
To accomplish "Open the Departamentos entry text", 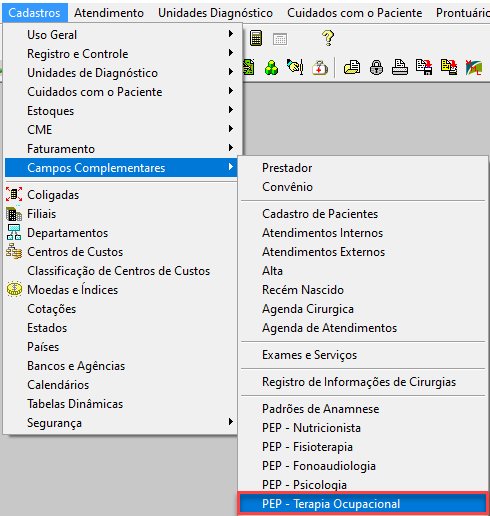I will tap(68, 233).
